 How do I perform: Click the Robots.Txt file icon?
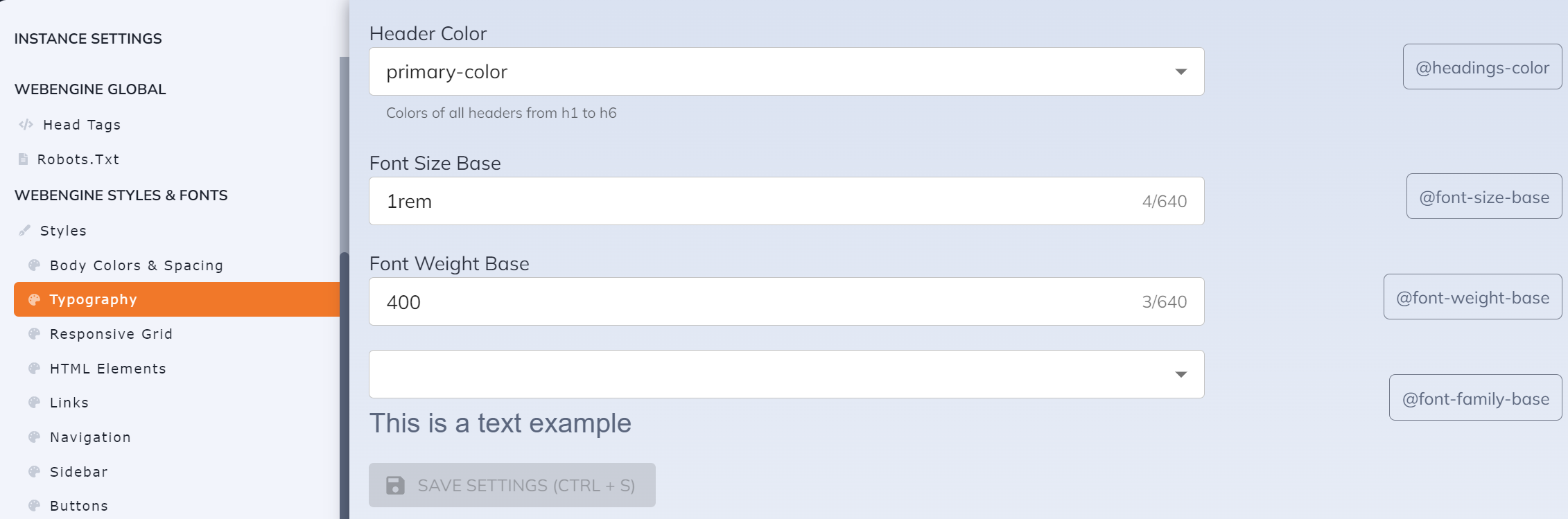(22, 159)
